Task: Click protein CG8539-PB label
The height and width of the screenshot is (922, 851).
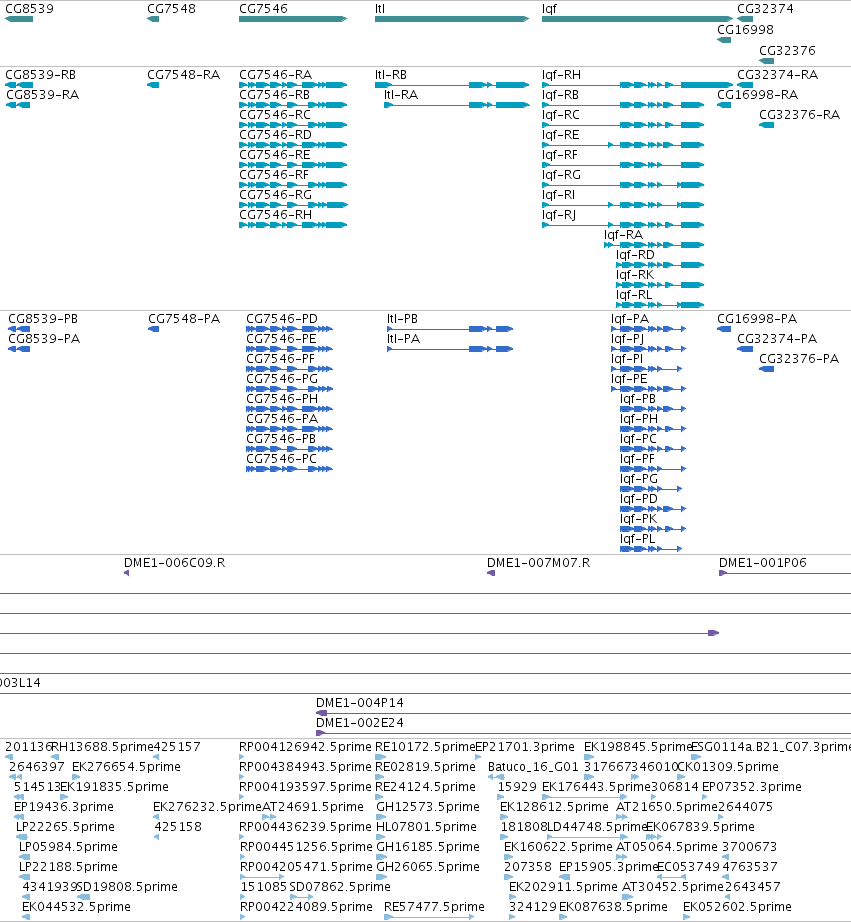Action: 43,319
